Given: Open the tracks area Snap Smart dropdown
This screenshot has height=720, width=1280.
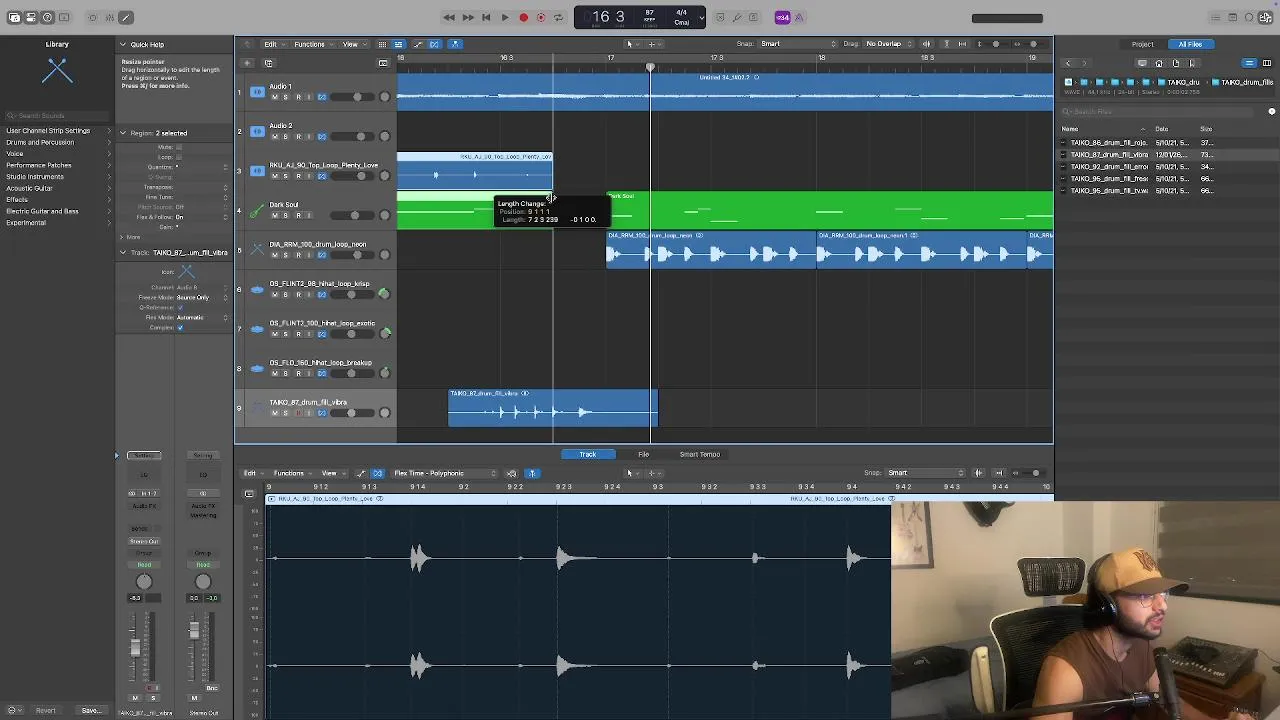Looking at the screenshot, I should point(798,44).
